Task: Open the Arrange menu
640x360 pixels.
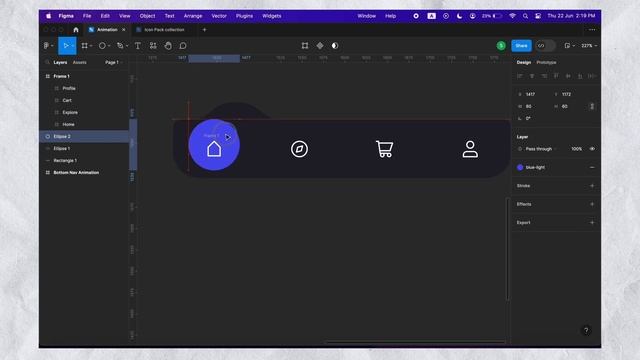Action: point(193,16)
